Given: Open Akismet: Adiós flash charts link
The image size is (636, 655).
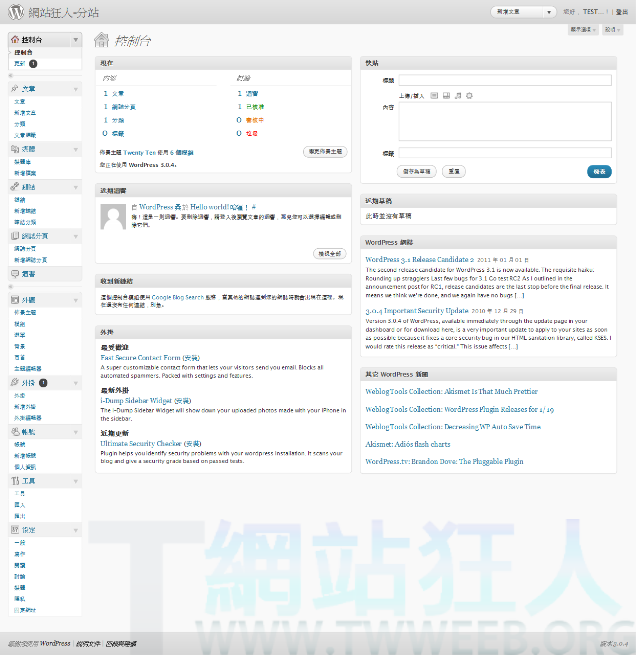Looking at the screenshot, I should 408,444.
